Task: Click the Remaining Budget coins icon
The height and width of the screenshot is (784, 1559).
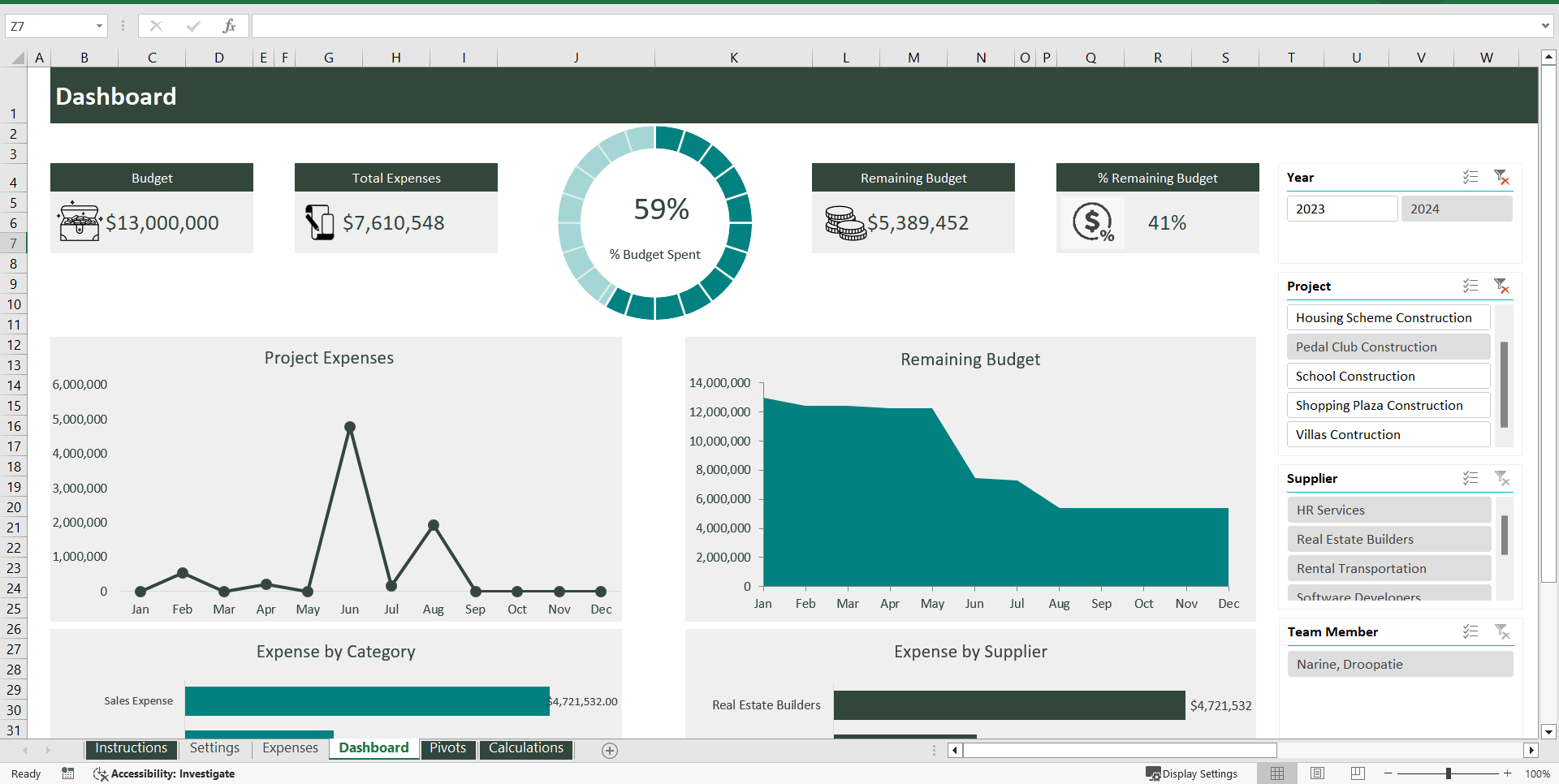Action: 845,222
